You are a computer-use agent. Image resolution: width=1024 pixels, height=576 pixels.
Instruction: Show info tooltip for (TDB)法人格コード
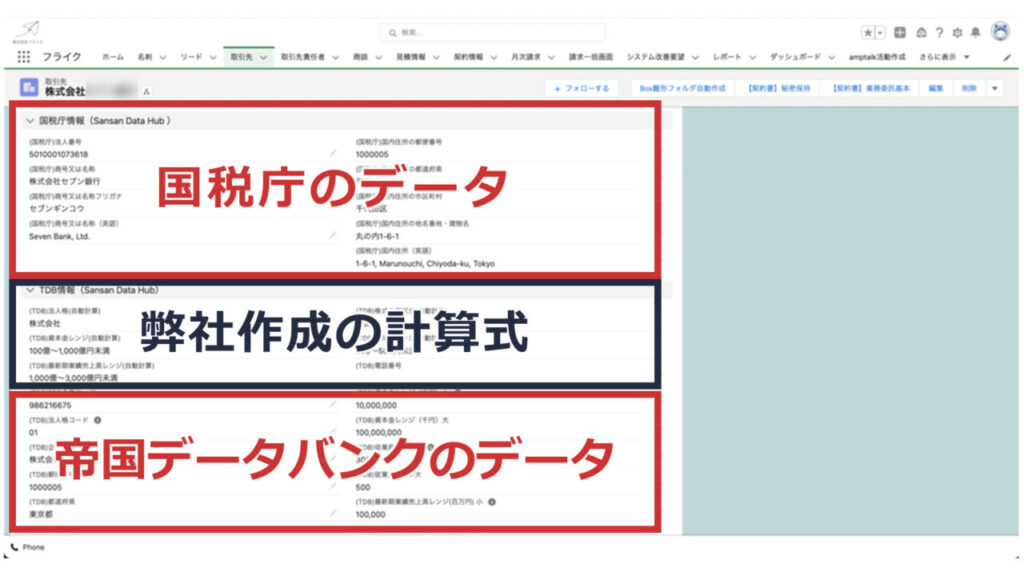(x=97, y=420)
